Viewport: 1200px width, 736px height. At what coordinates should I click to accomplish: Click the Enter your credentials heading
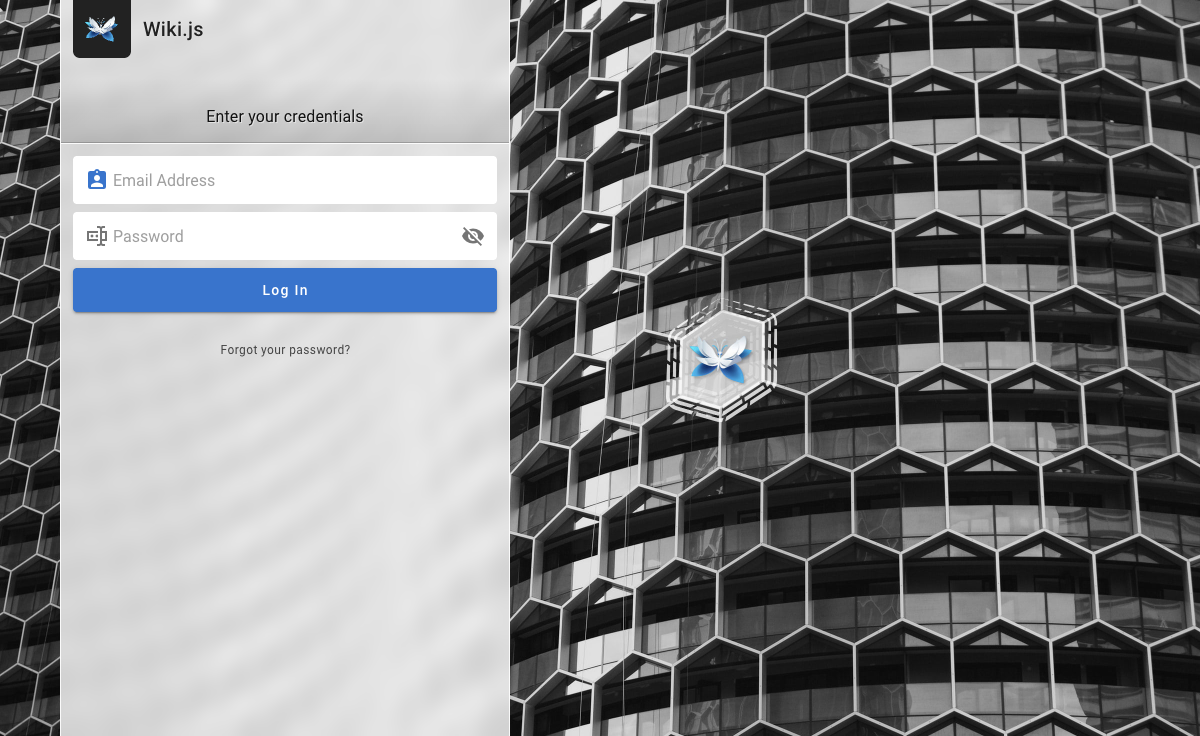[x=285, y=116]
